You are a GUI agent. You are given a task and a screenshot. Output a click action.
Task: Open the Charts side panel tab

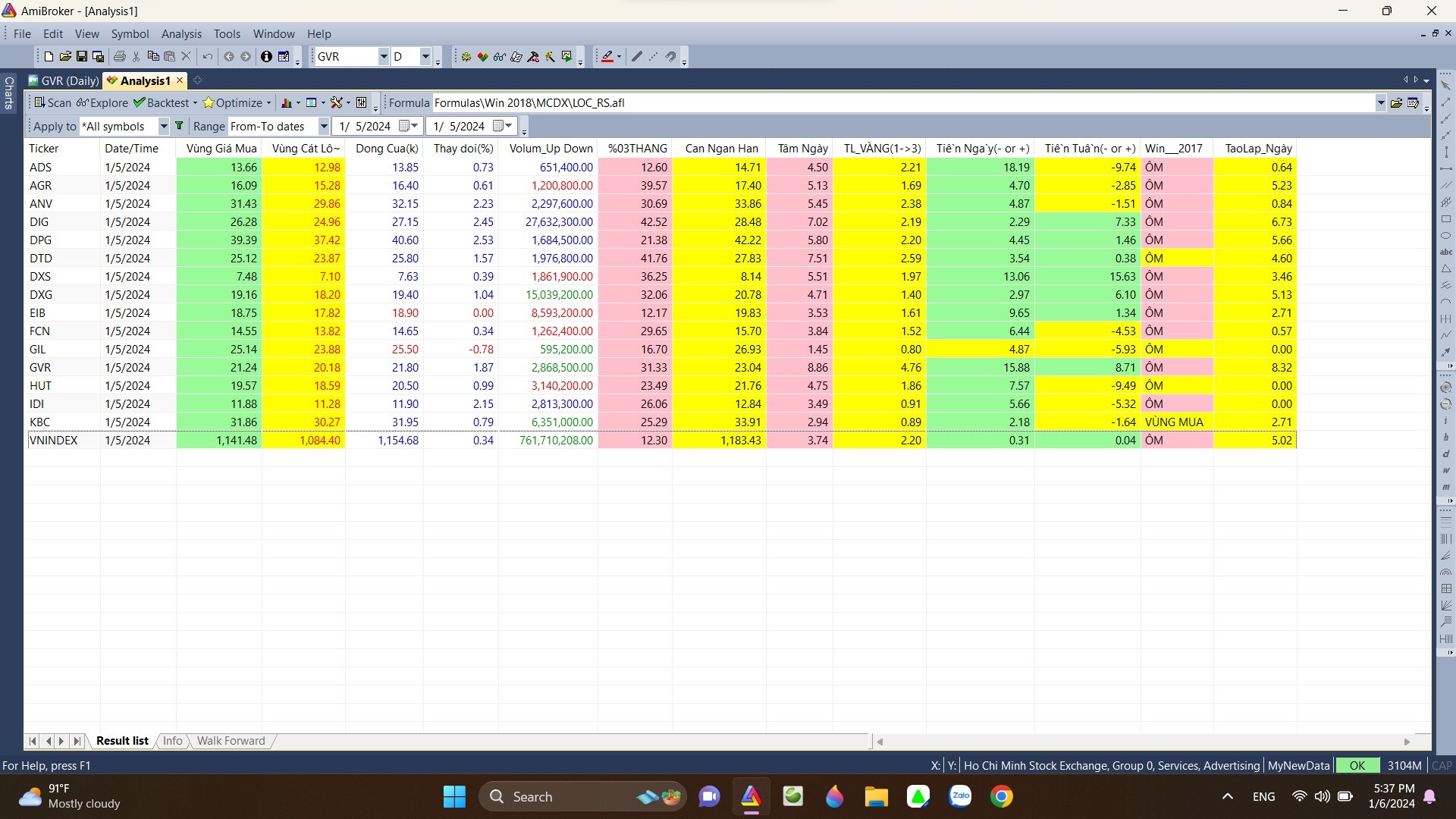click(x=9, y=93)
